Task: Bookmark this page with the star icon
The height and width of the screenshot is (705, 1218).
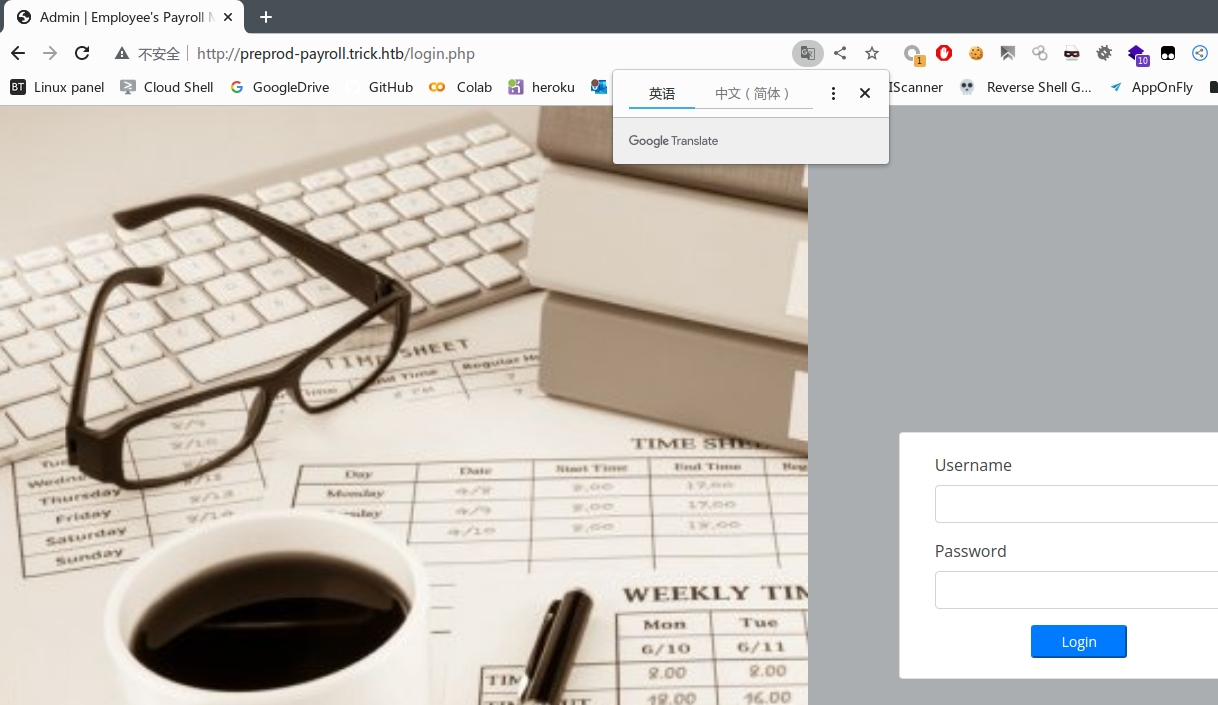Action: click(872, 54)
